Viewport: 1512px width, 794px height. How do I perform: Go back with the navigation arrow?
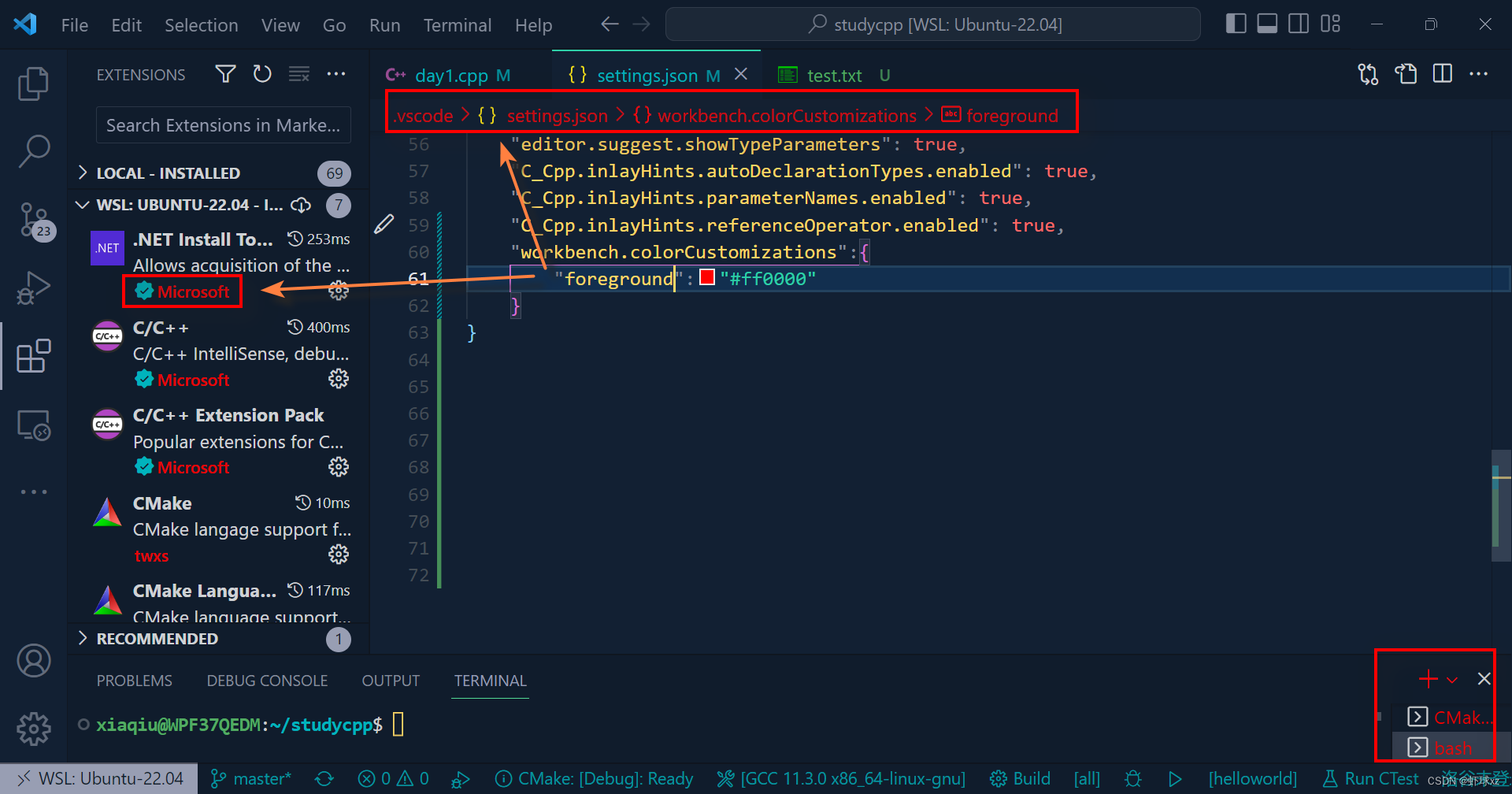[610, 24]
